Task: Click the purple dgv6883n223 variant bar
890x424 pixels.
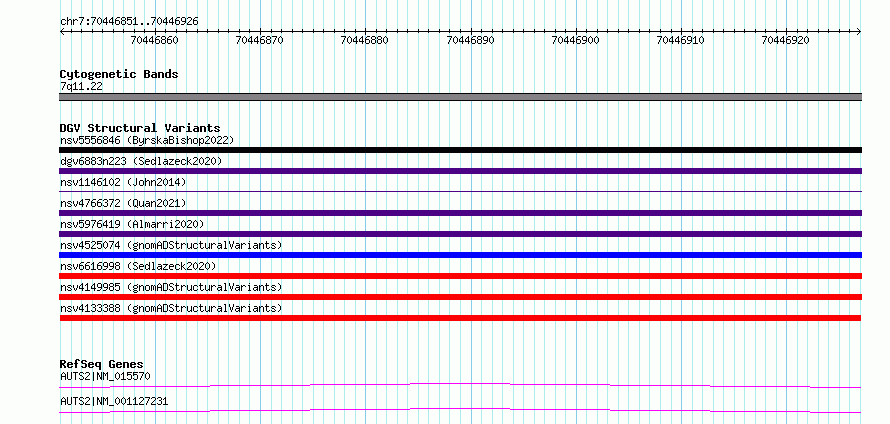Action: [460, 171]
